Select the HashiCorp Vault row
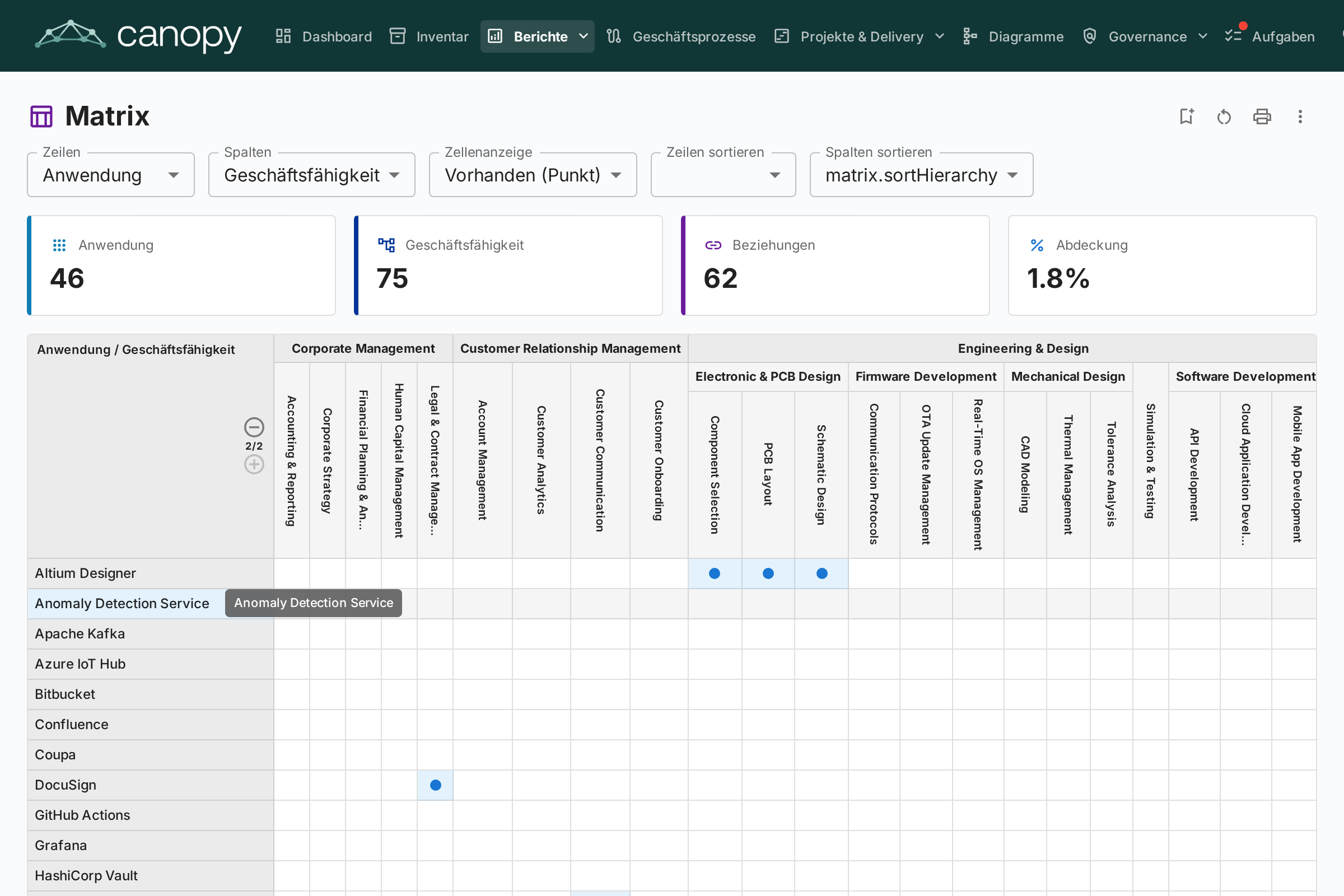 click(x=151, y=876)
